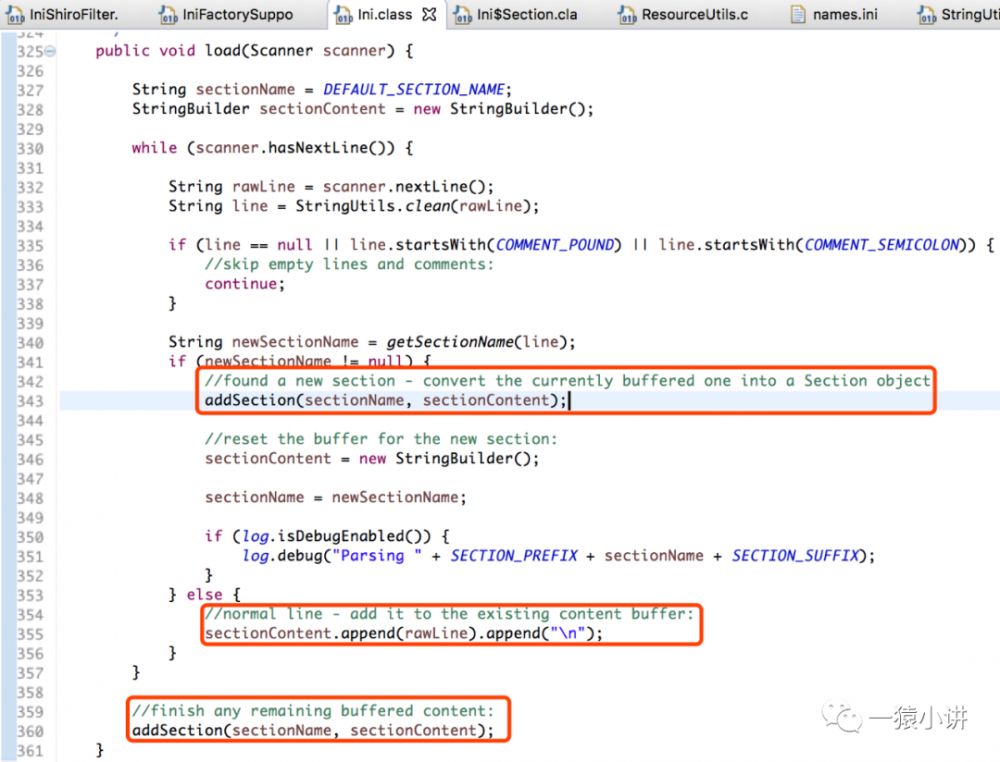This screenshot has width=1000, height=762.
Task: Click the "normal line" comment on line 354
Action: pyautogui.click(x=449, y=614)
